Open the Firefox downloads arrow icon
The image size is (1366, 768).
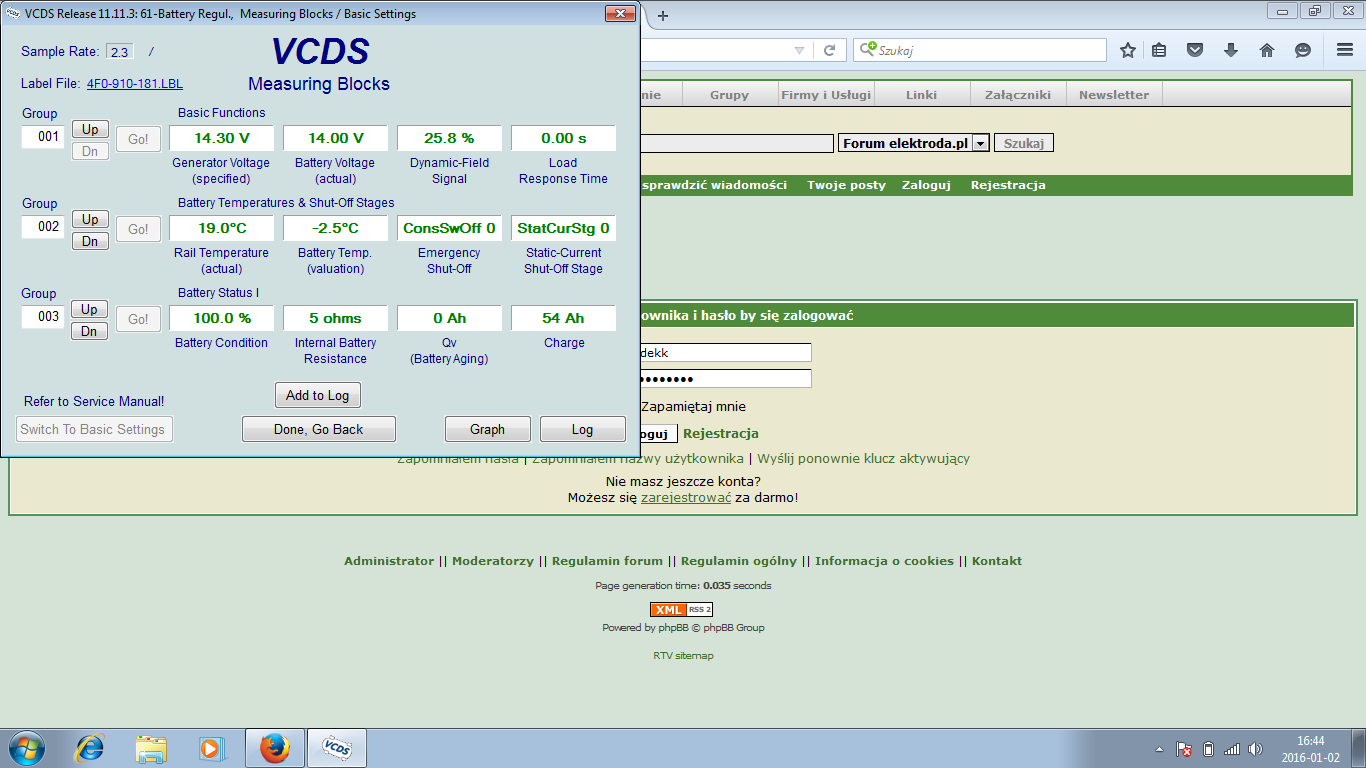[1231, 50]
